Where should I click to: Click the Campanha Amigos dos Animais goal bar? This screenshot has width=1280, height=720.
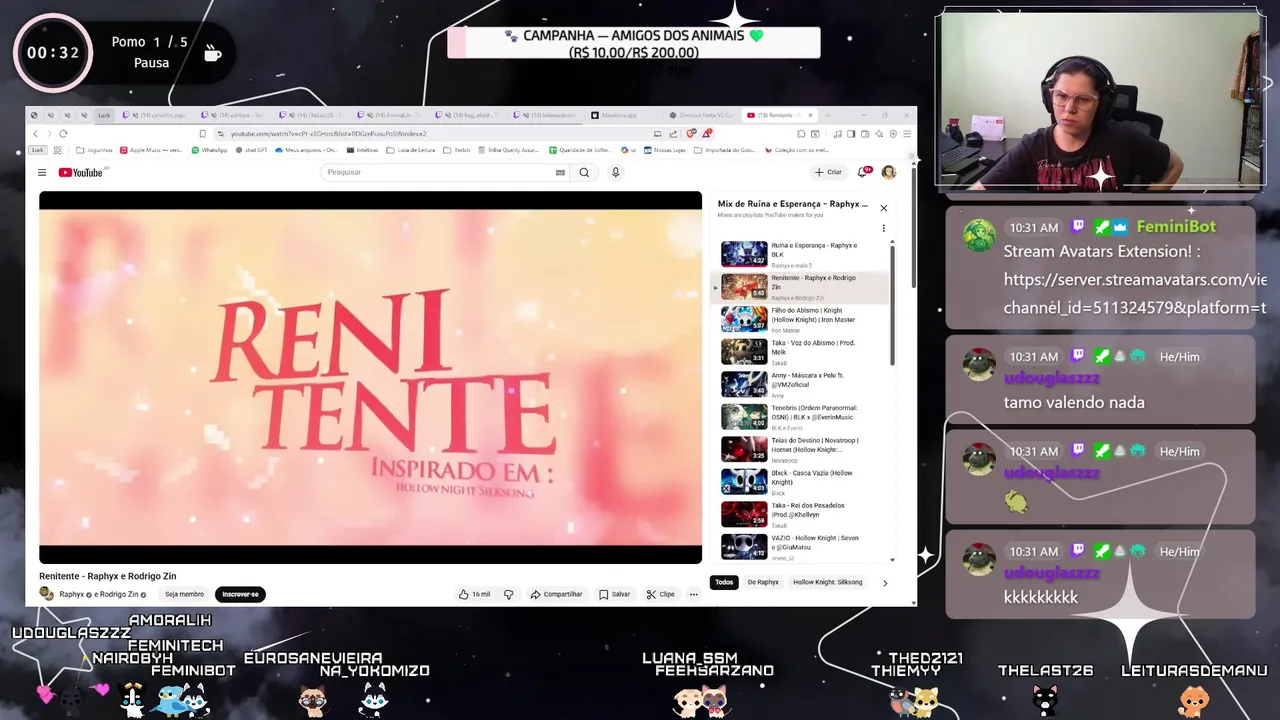coord(634,43)
